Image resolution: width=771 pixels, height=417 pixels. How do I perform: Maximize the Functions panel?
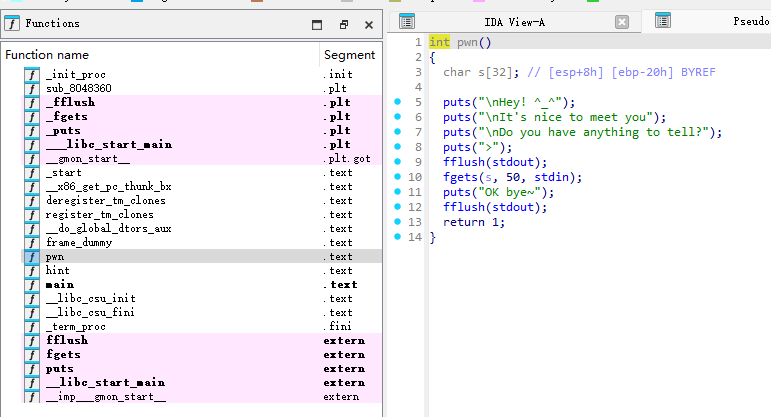(317, 24)
